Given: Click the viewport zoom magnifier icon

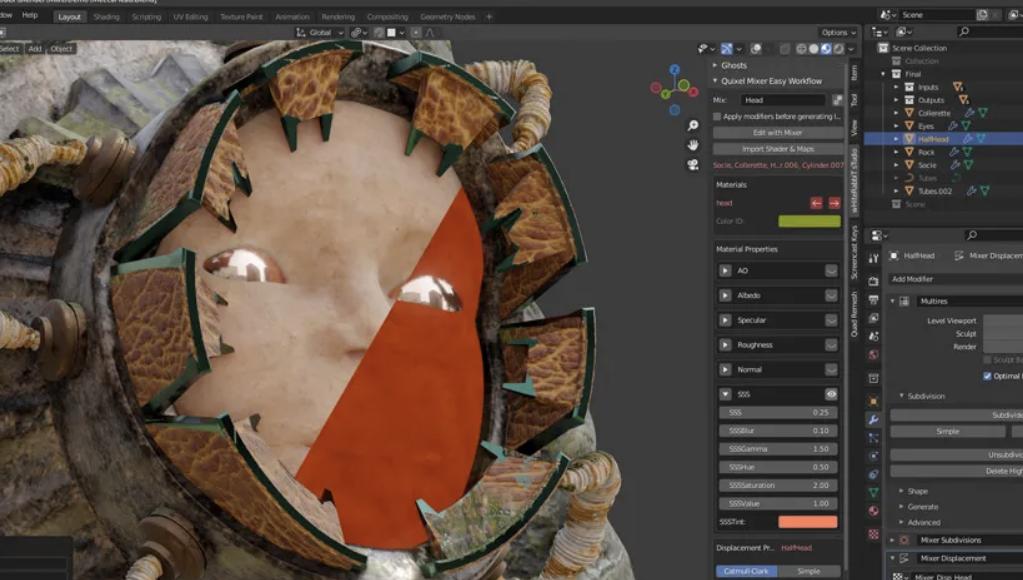Looking at the screenshot, I should pyautogui.click(x=693, y=125).
